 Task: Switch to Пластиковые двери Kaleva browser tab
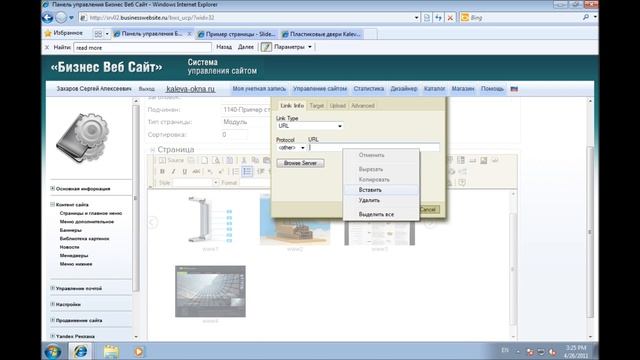point(322,34)
